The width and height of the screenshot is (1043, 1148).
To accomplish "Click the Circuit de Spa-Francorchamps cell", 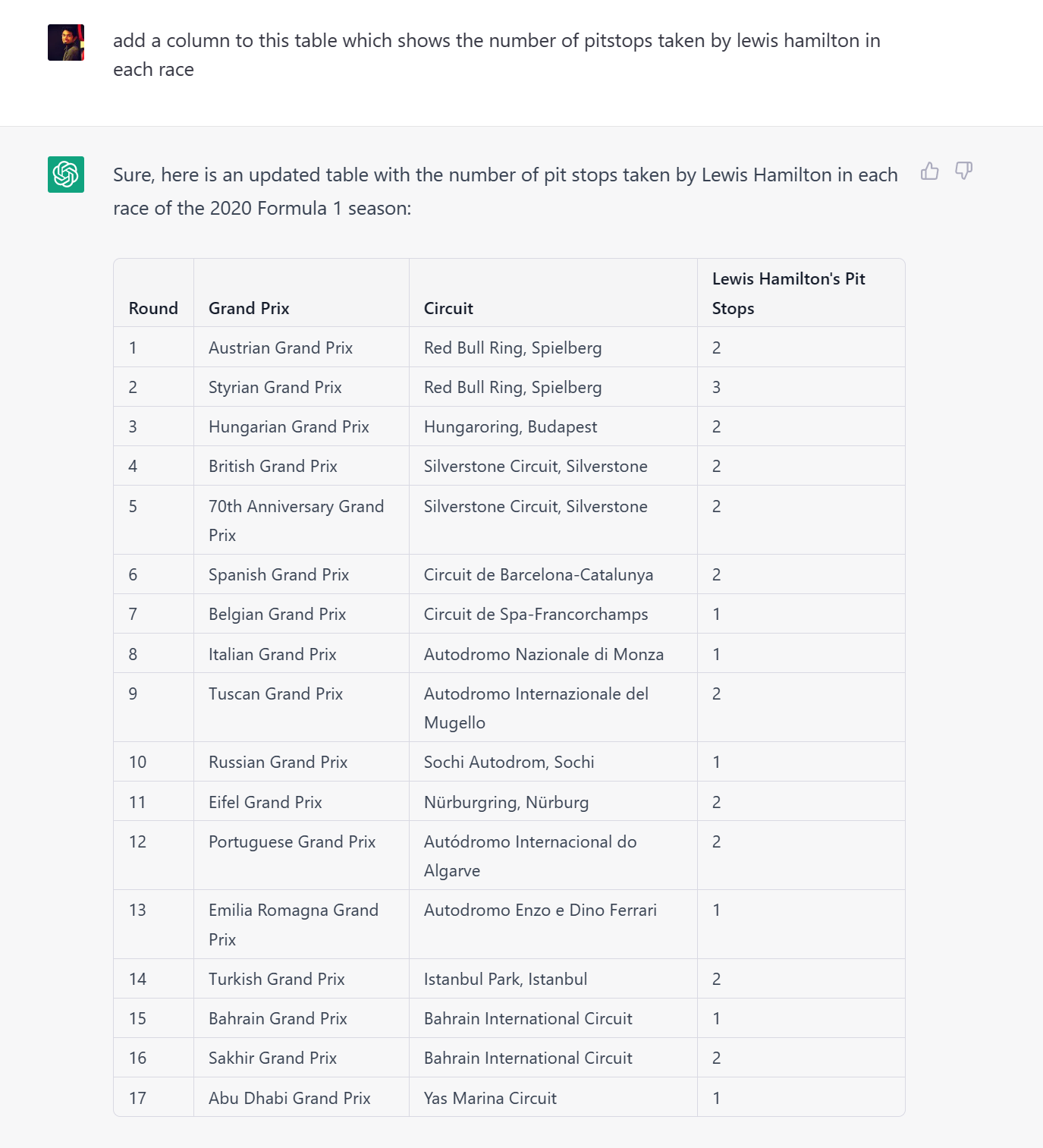I will point(536,614).
